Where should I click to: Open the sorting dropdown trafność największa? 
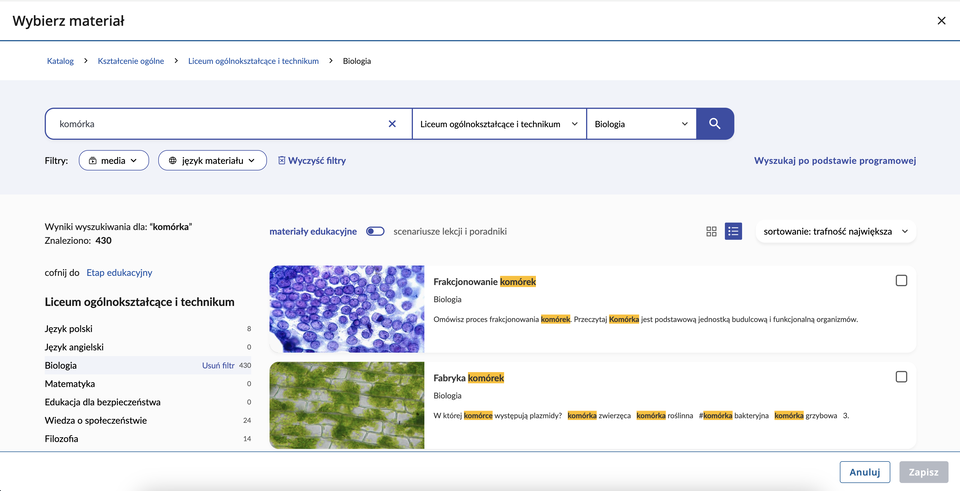pyautogui.click(x=835, y=231)
